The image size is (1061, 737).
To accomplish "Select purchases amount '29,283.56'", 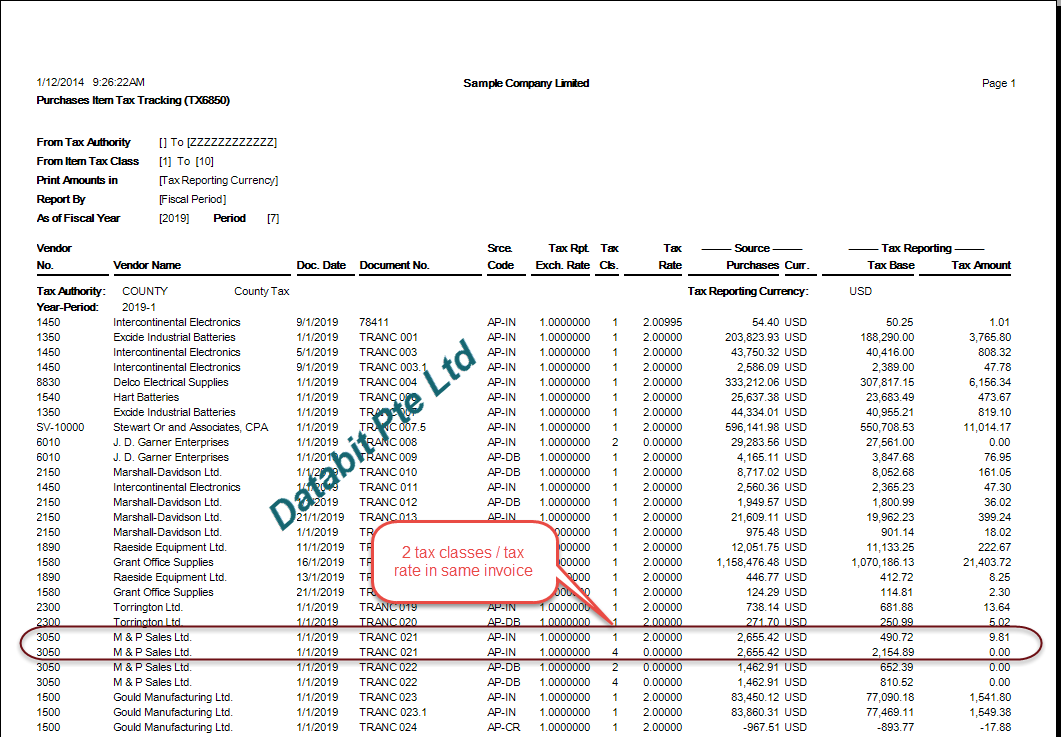I will click(754, 442).
